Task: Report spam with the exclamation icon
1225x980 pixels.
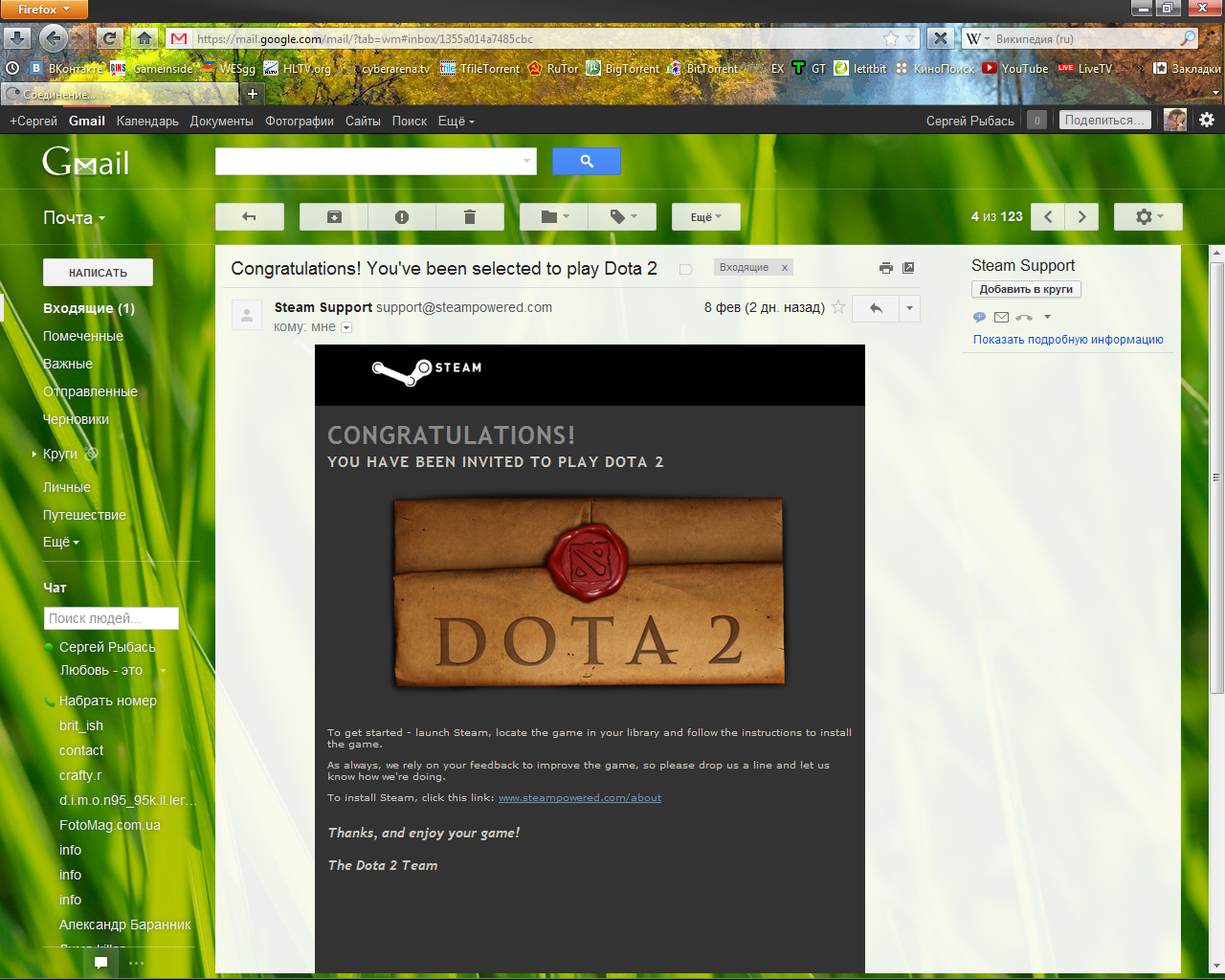Action: pos(402,217)
